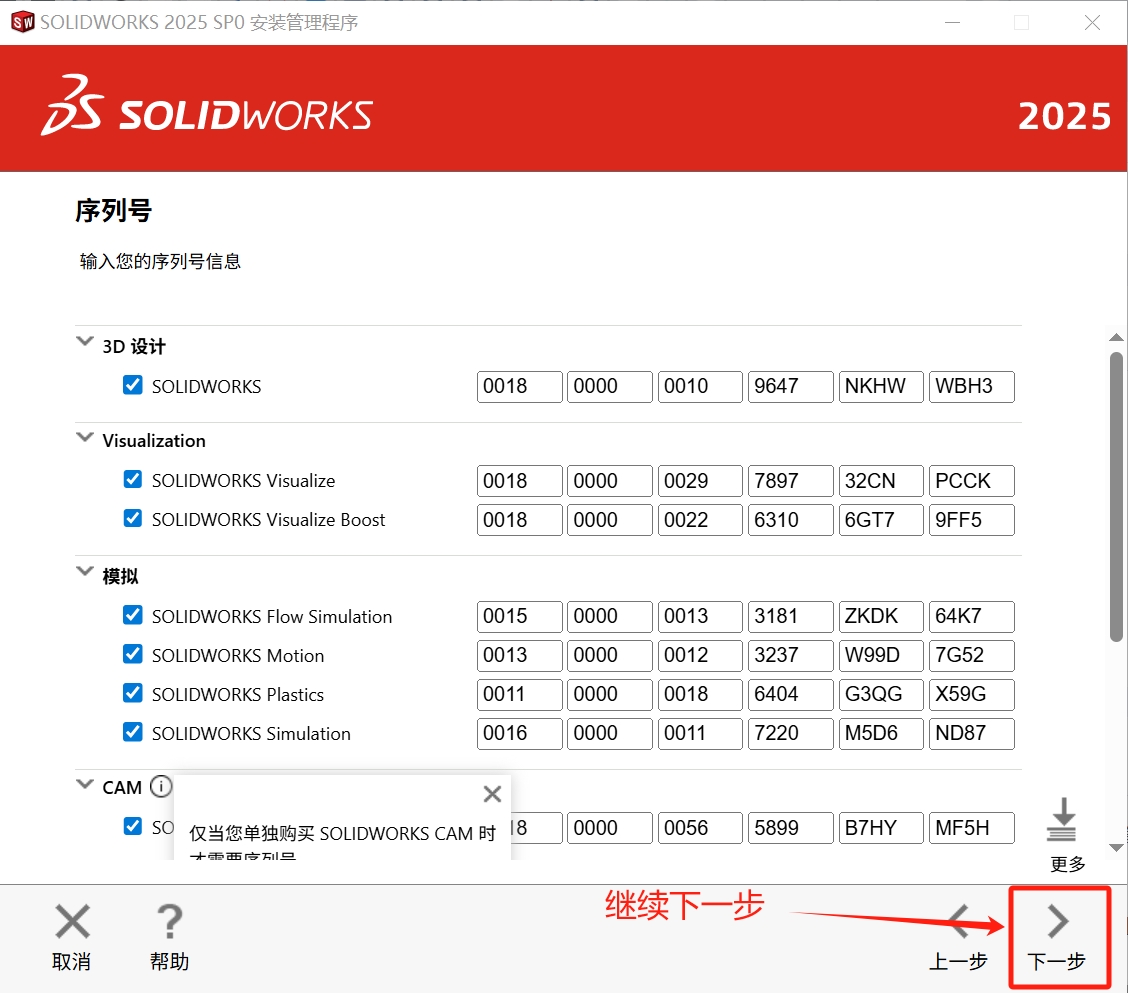Click Motion serial field 3237
Image resolution: width=1128 pixels, height=993 pixels.
click(791, 656)
